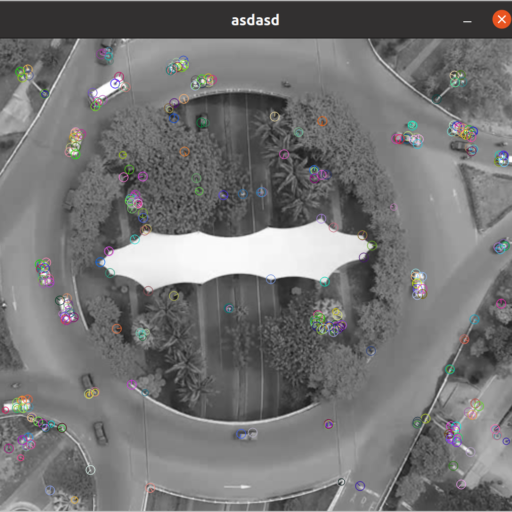512x512 pixels.
Task: Click the purple keypoint circle near bottom center road
Action: 329,424
